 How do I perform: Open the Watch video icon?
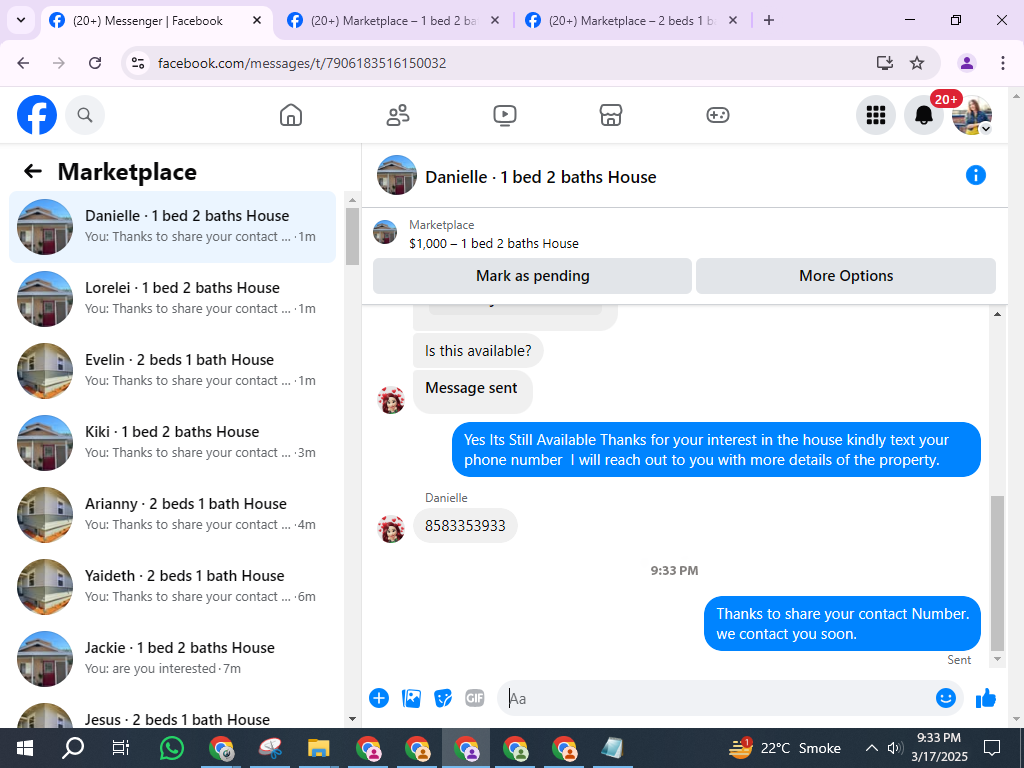click(505, 115)
